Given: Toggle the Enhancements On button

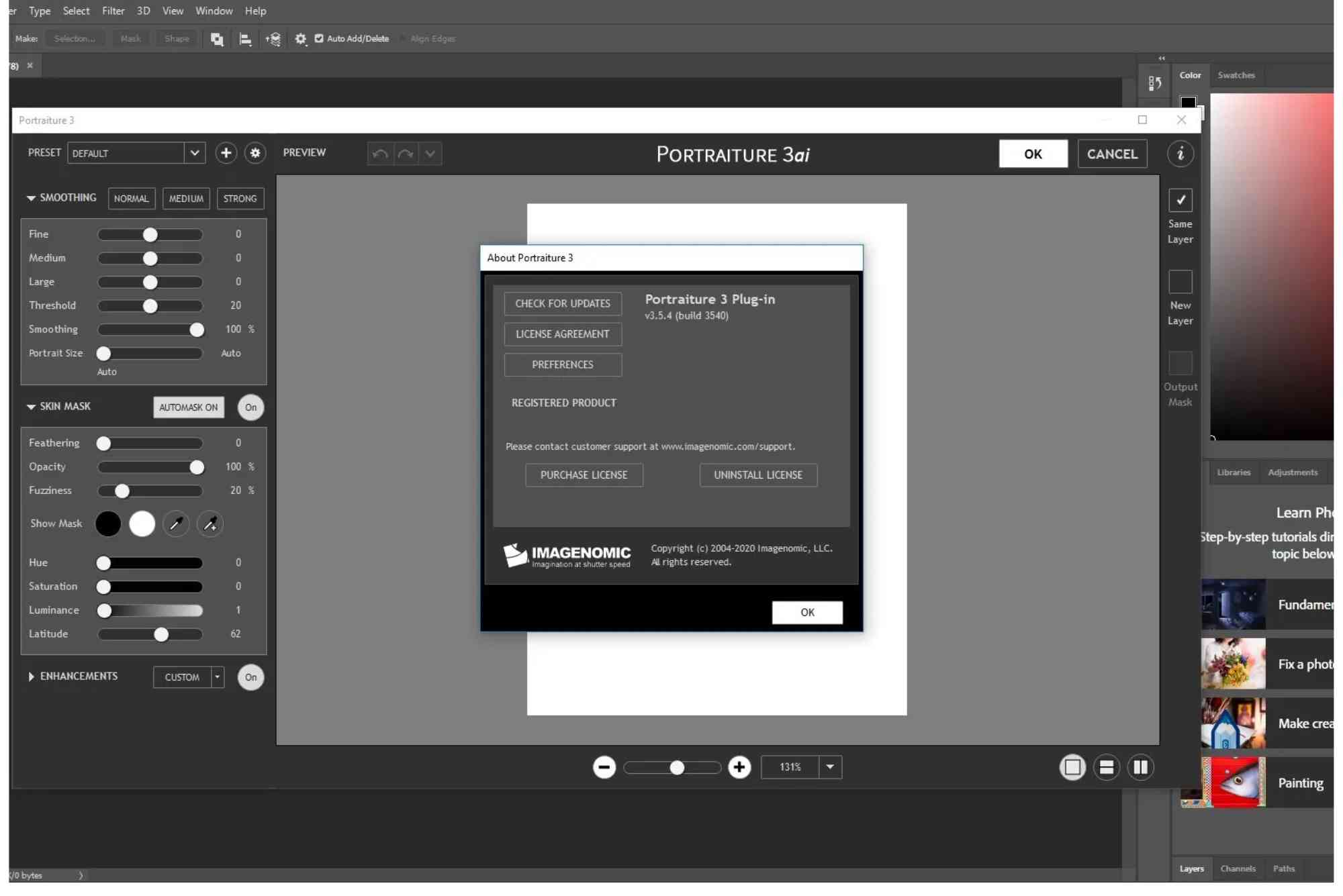Looking at the screenshot, I should click(250, 677).
